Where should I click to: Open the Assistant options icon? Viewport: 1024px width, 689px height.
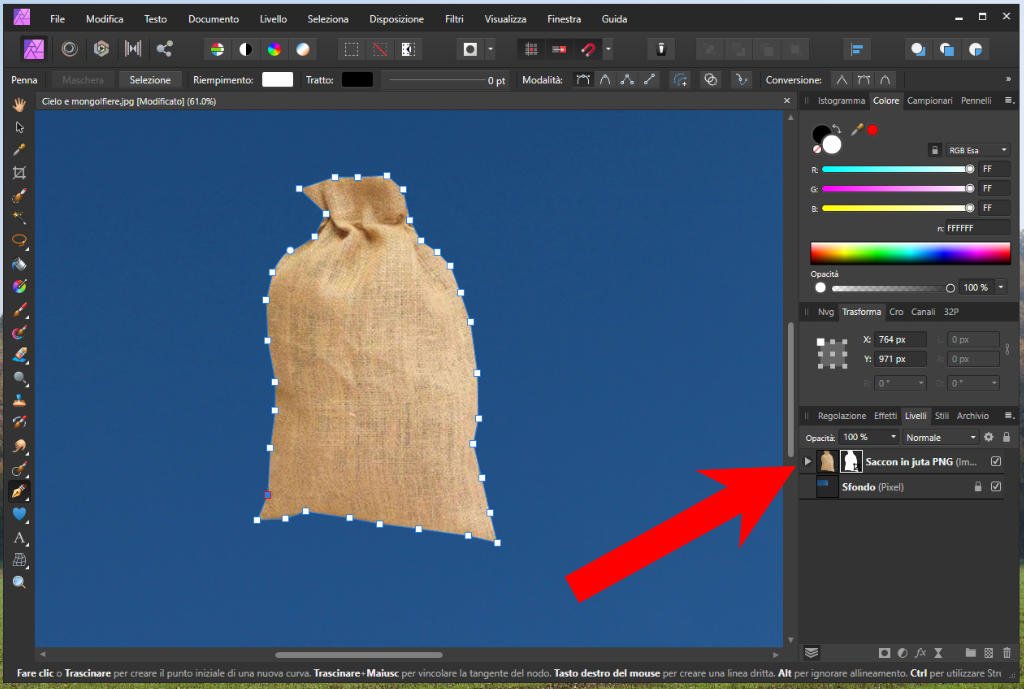pos(661,49)
